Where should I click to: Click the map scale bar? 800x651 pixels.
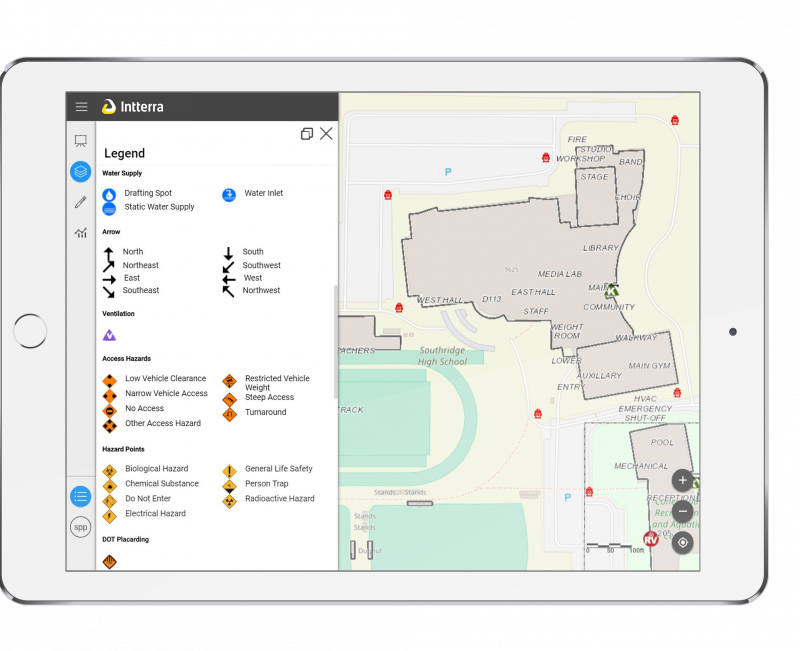tap(615, 548)
